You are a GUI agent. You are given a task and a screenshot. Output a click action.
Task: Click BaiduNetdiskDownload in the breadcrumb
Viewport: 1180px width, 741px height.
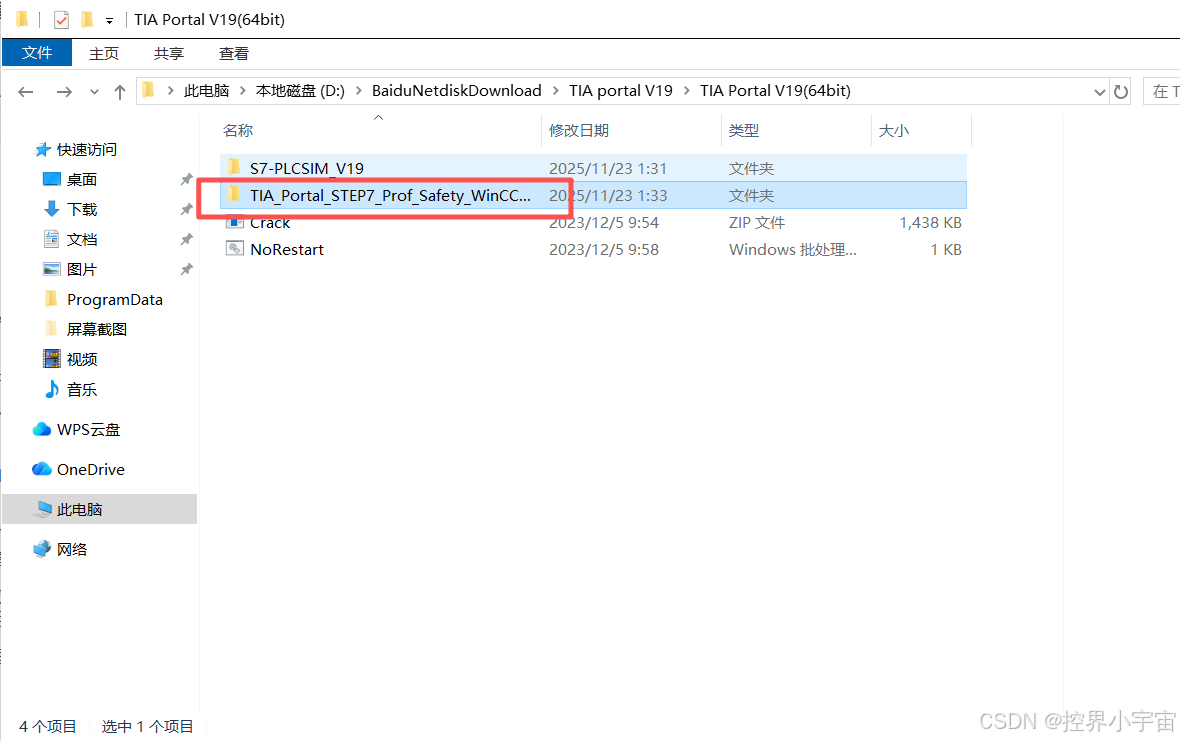456,91
